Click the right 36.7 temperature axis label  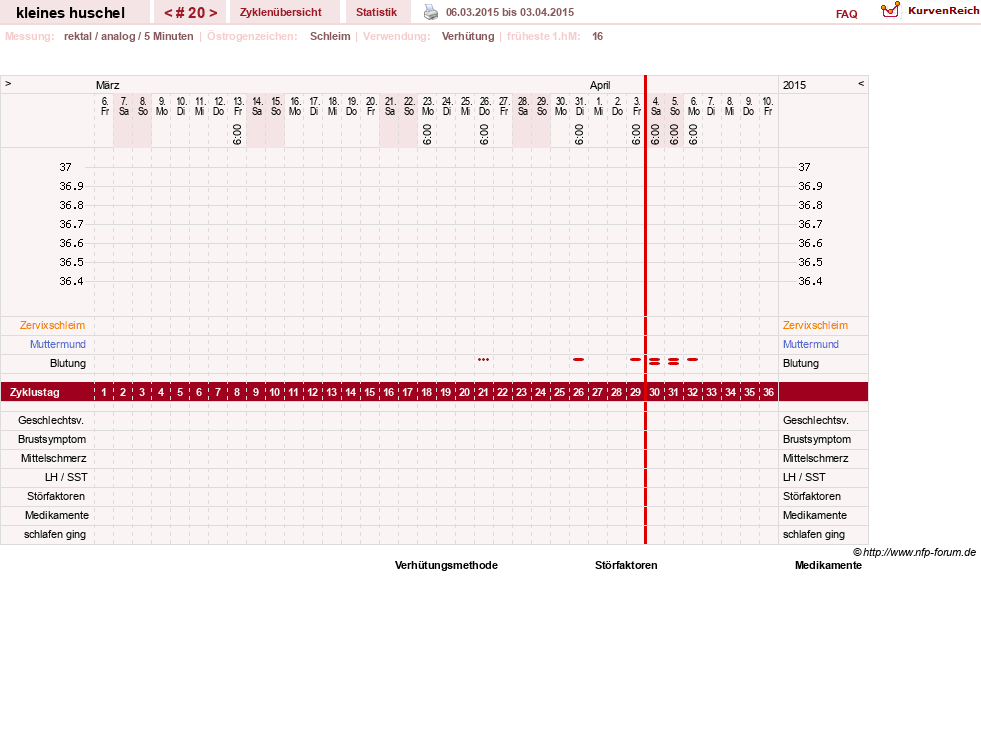coord(810,224)
